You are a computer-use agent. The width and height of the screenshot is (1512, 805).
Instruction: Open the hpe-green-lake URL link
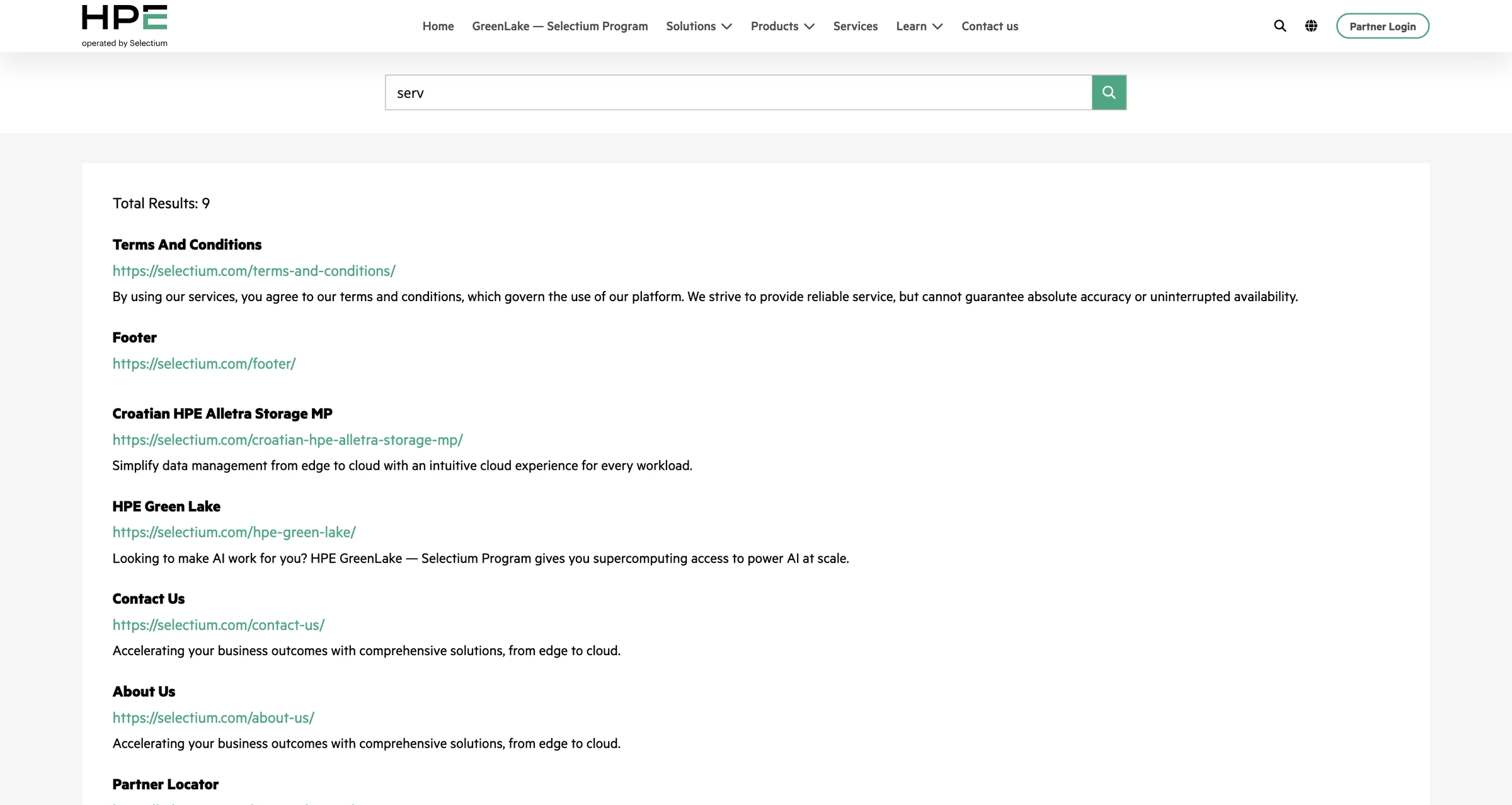(x=234, y=532)
